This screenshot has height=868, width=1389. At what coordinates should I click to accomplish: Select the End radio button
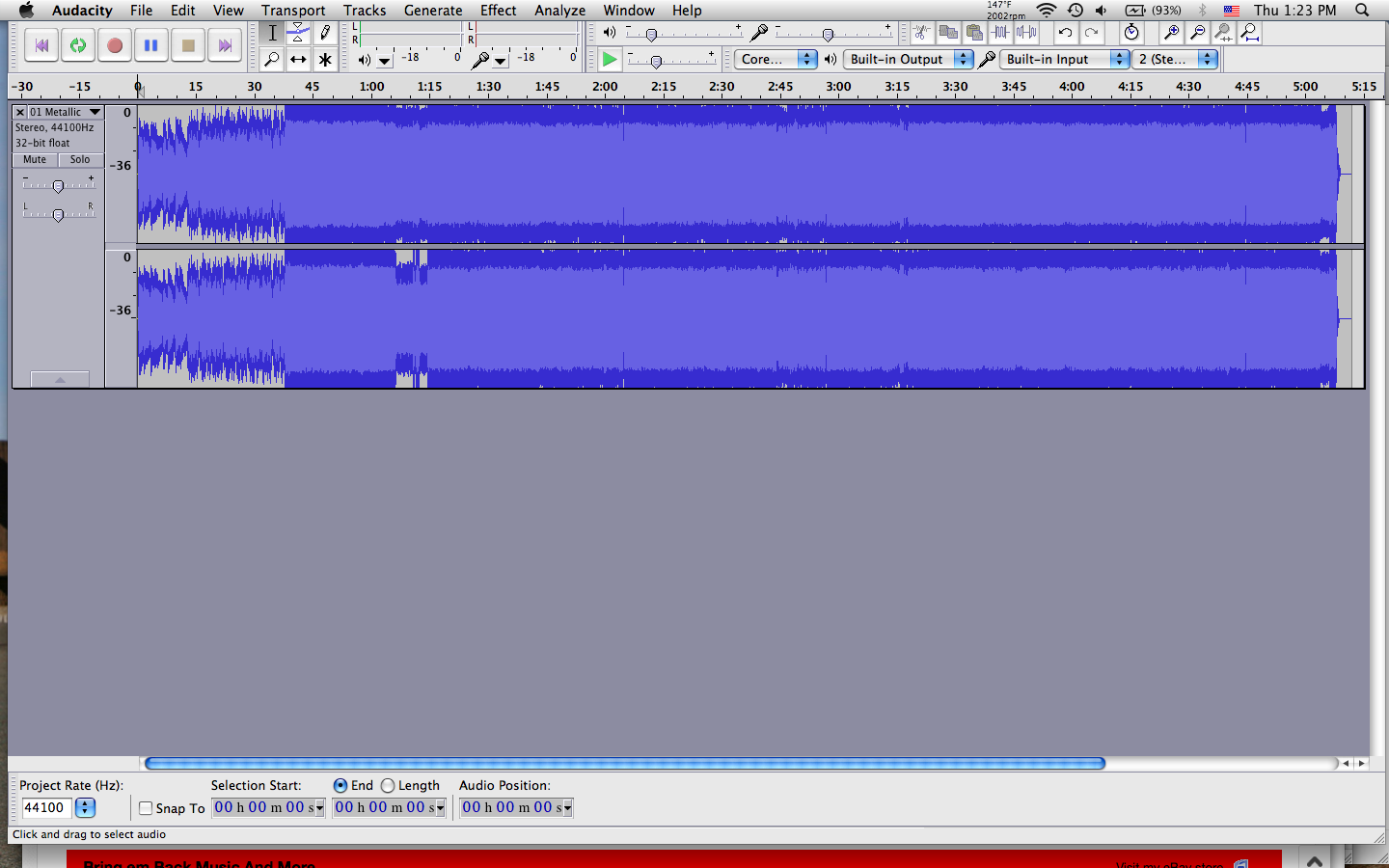[340, 786]
